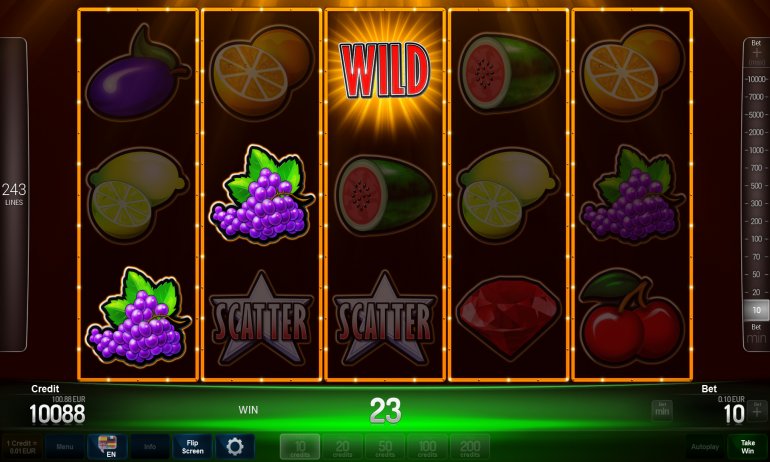Open the Menu button
Viewport: 770px width, 462px height.
[65, 446]
